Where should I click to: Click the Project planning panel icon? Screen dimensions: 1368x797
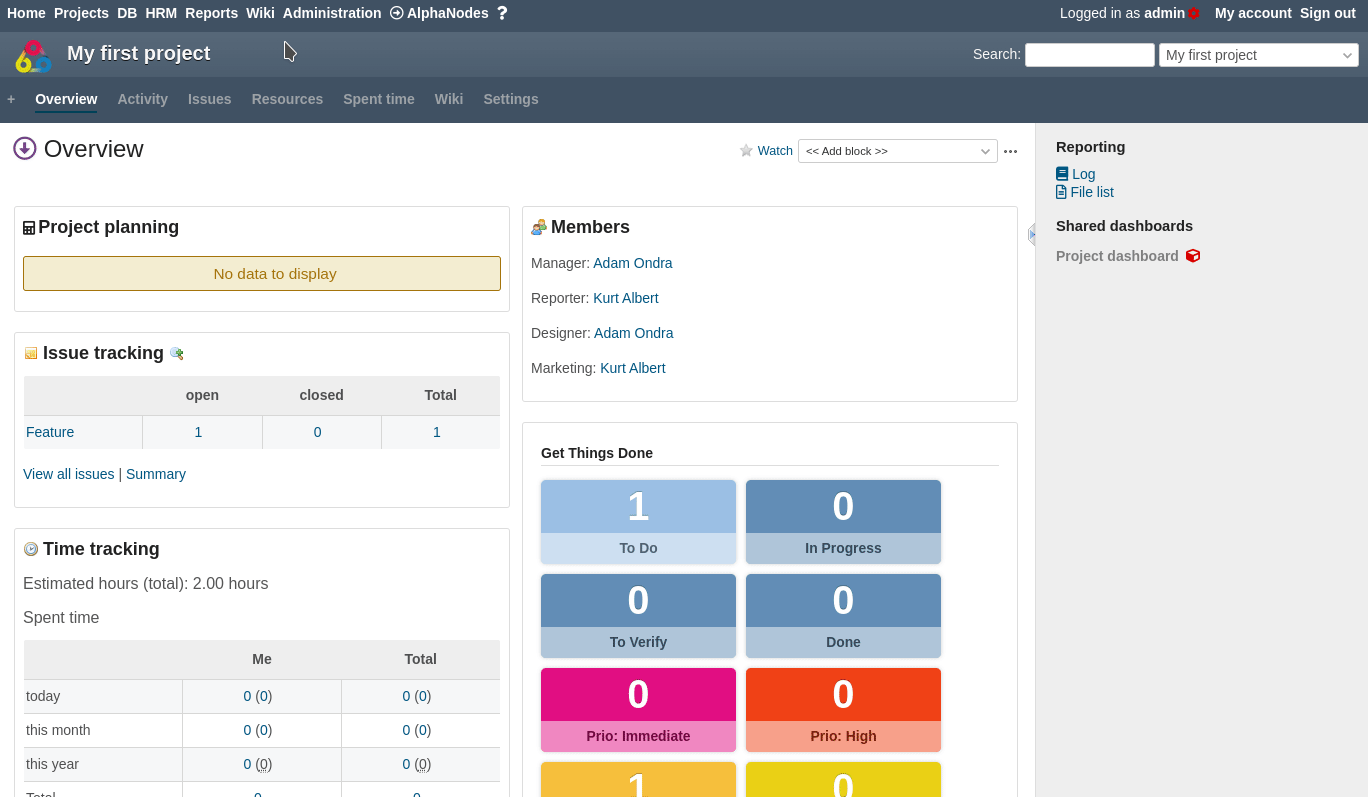(x=29, y=226)
